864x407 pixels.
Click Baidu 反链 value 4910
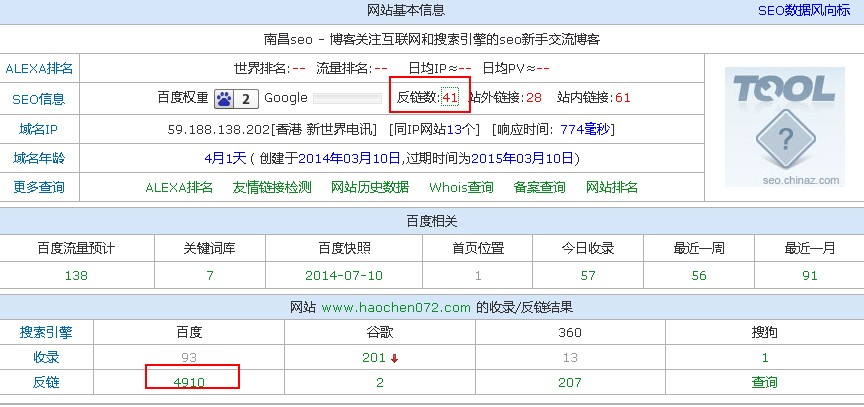(x=189, y=382)
